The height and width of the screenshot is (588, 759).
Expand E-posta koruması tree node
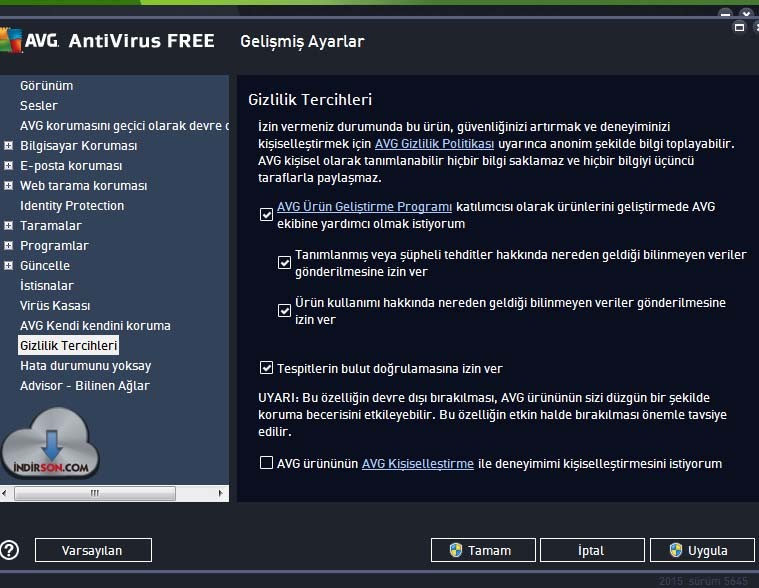8,166
